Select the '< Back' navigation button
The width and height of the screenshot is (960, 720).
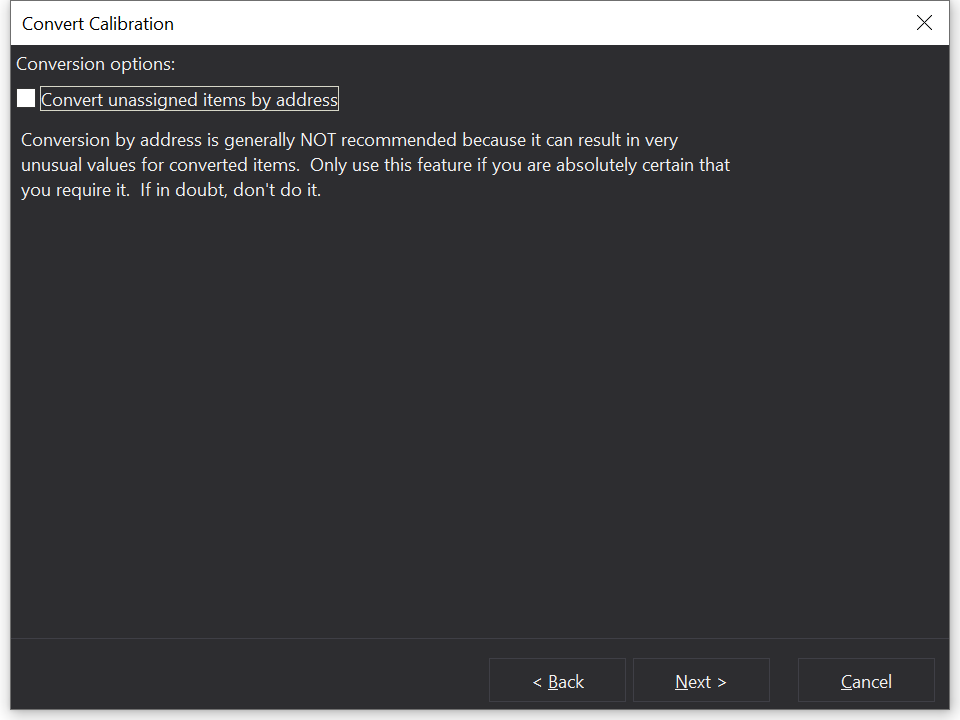[557, 681]
